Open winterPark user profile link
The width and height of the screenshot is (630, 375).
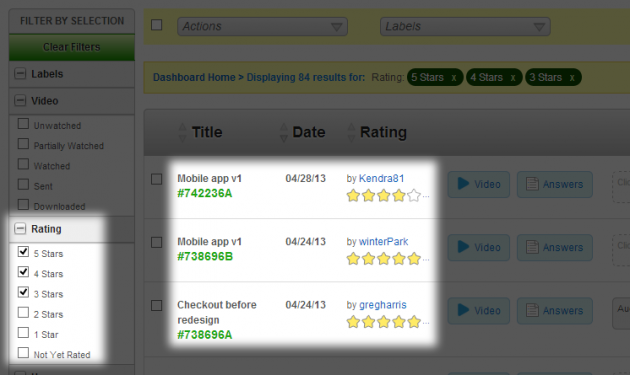383,242
